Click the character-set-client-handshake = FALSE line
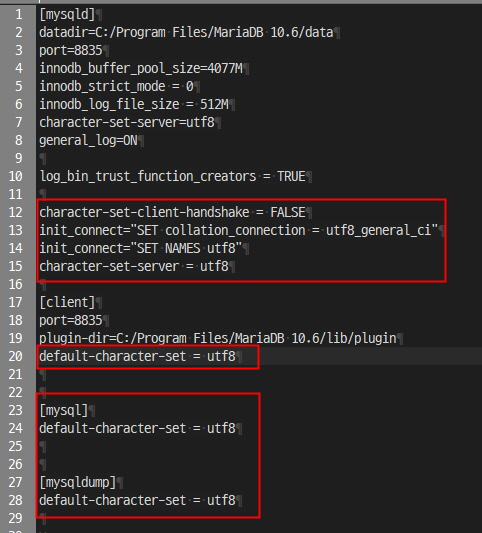This screenshot has width=482, height=533. pos(172,212)
